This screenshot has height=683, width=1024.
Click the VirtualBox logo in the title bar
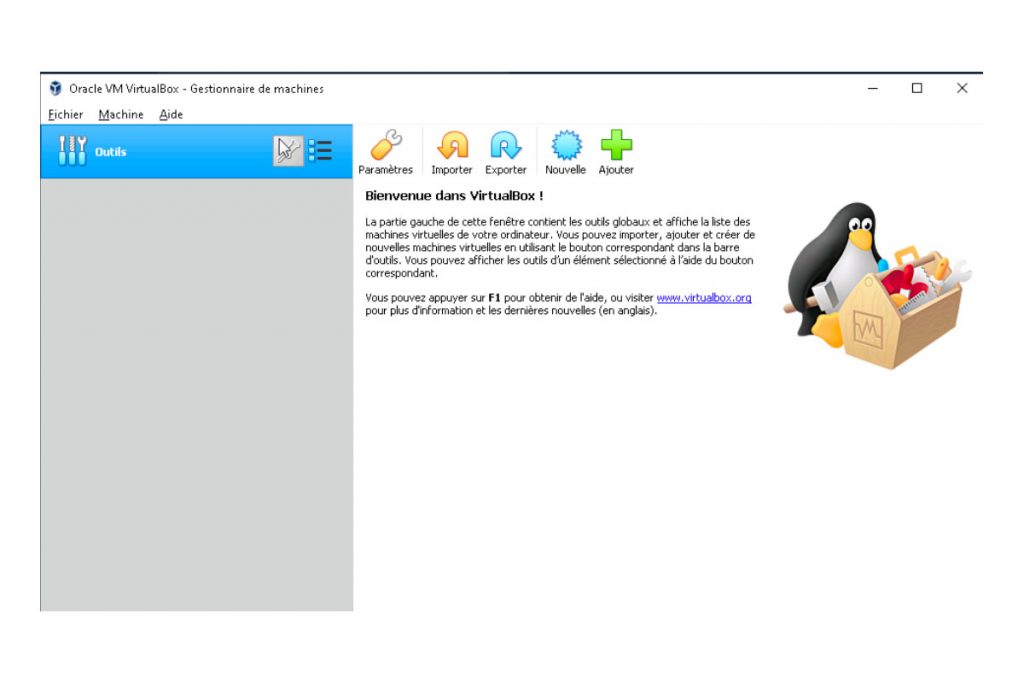[55, 88]
